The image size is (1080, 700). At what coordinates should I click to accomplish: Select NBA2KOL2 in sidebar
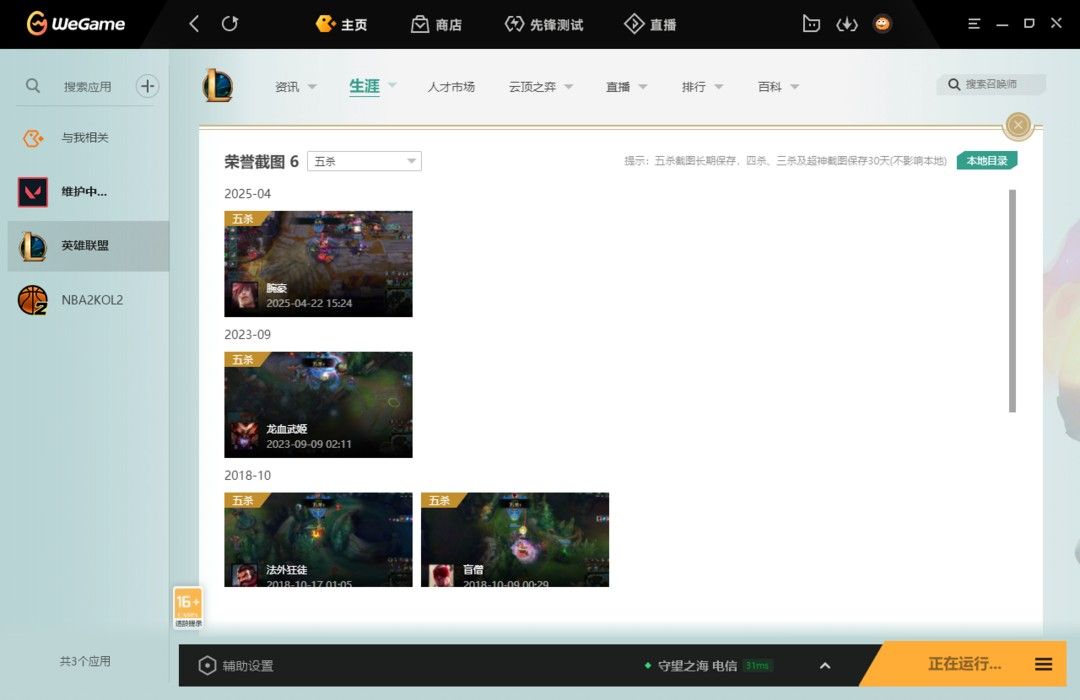[x=88, y=300]
